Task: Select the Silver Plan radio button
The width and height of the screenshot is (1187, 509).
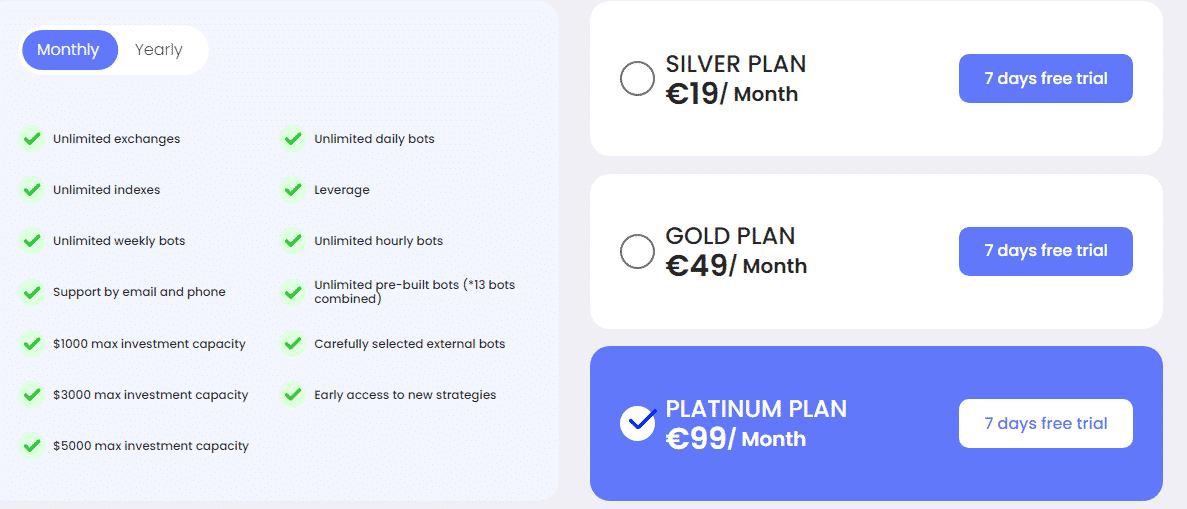Action: 637,78
